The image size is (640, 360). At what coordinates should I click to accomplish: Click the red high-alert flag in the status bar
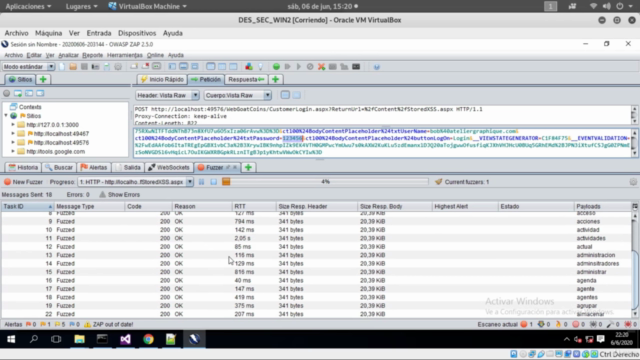pos(29,324)
